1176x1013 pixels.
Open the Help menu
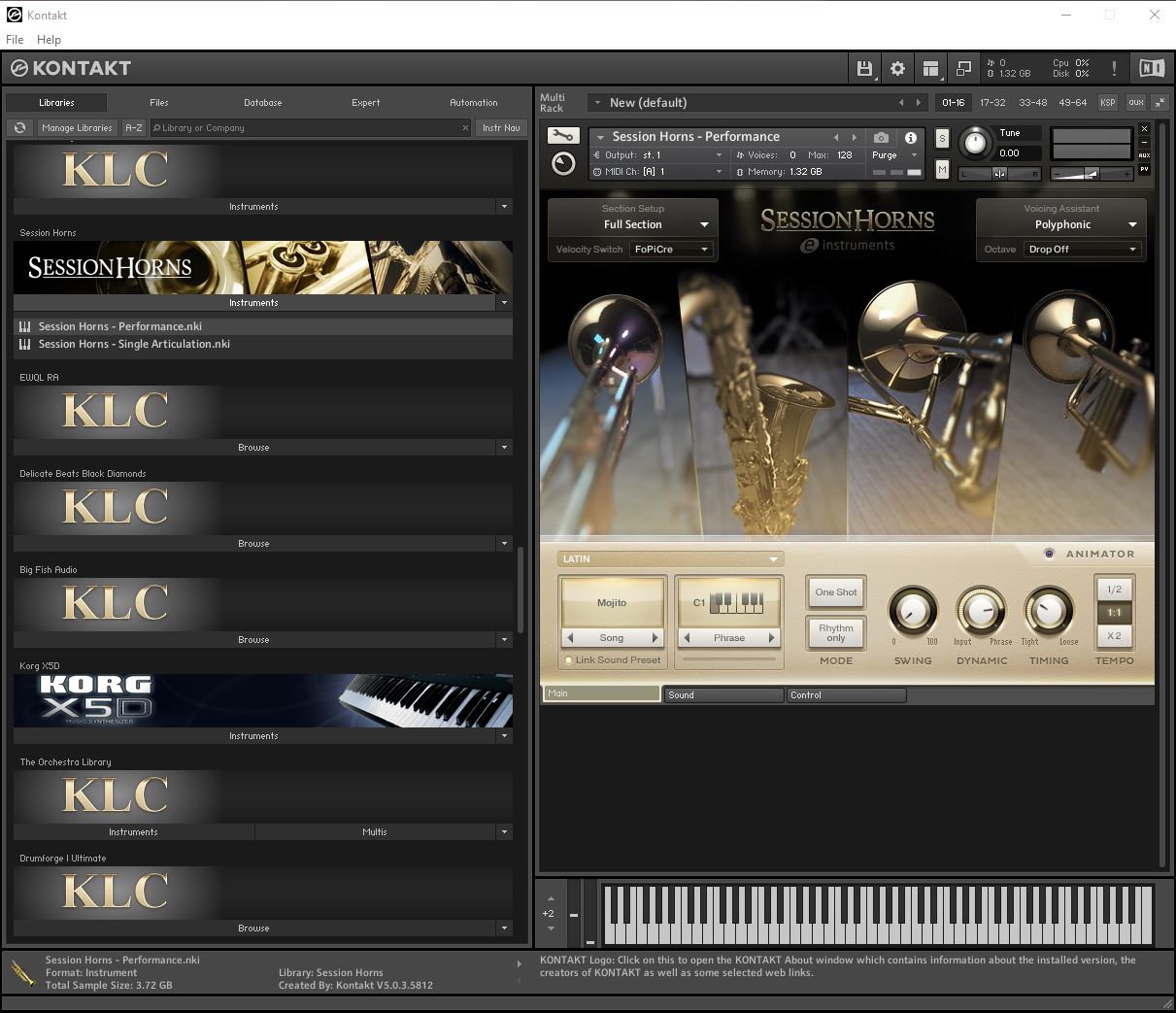tap(49, 40)
